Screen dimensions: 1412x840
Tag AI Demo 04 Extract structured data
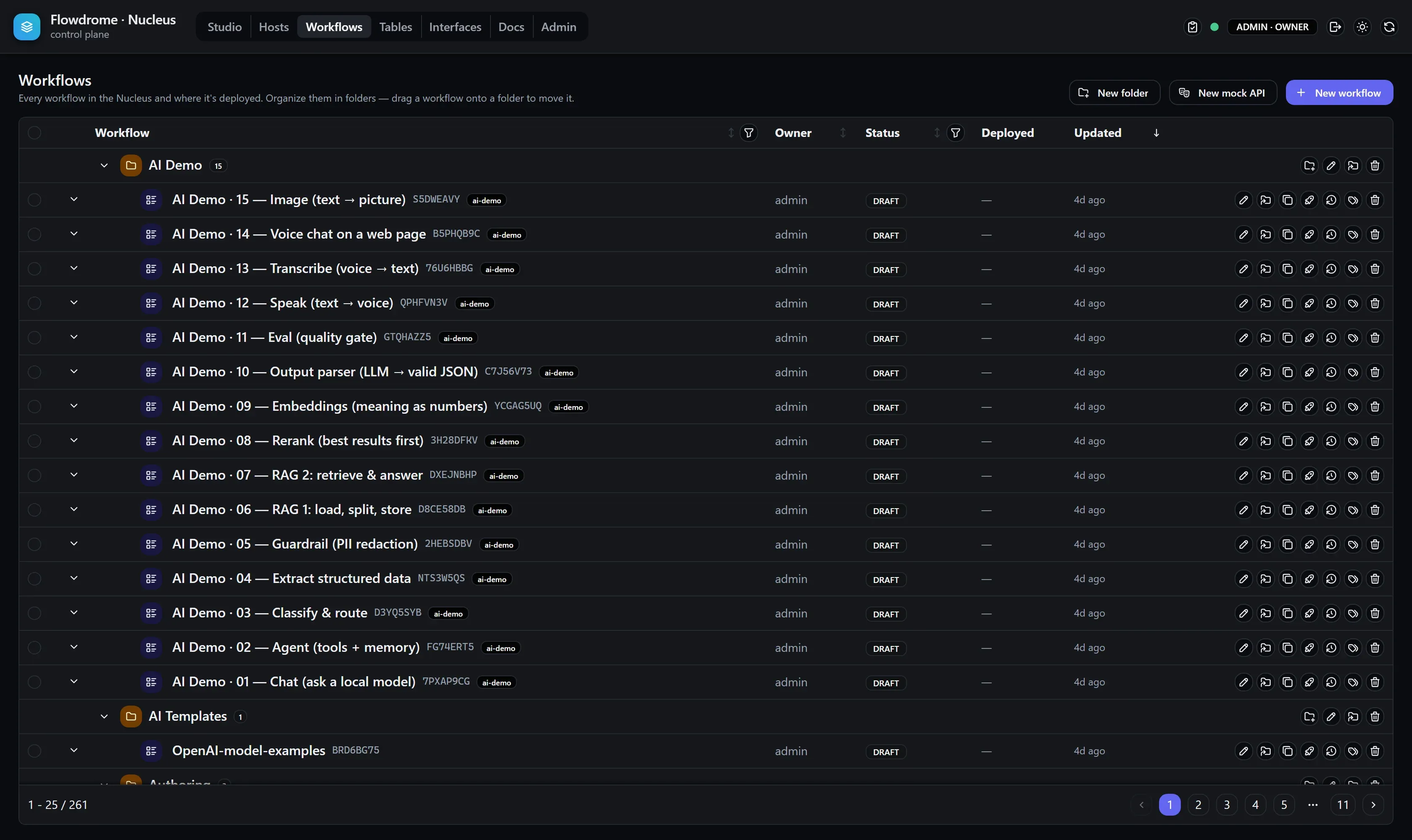tap(1353, 578)
